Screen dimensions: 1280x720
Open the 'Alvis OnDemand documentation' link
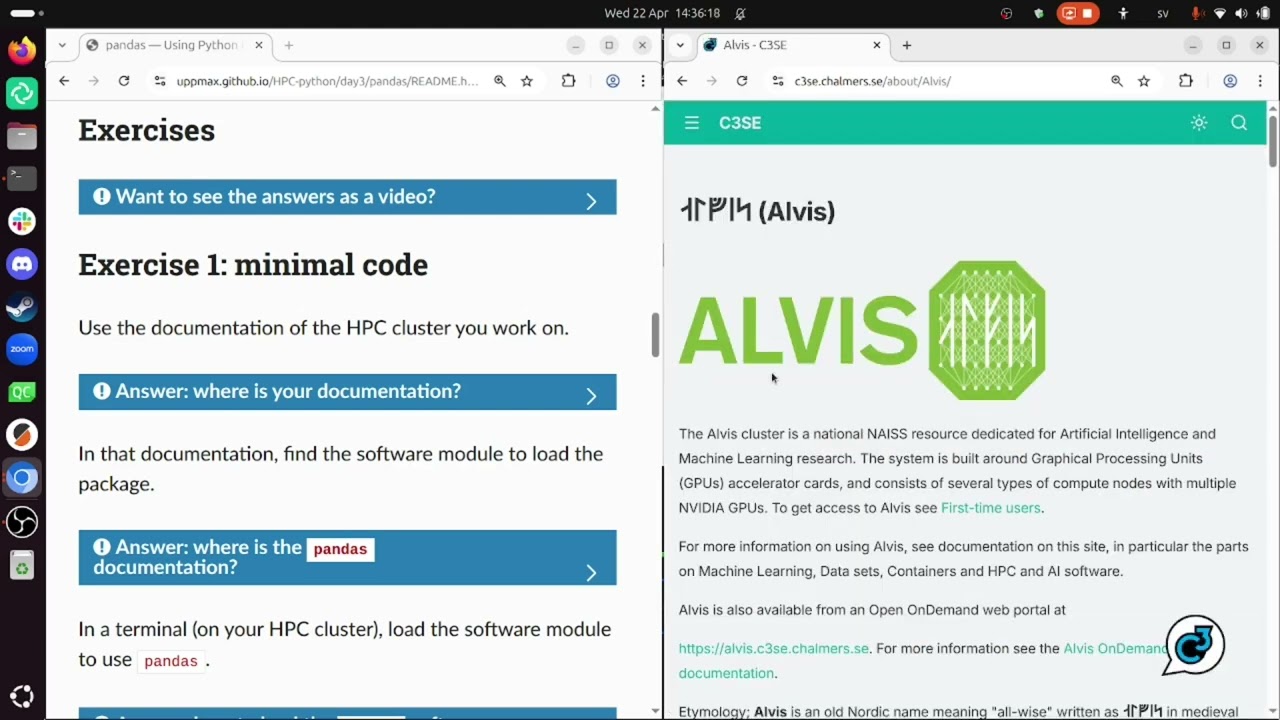[1115, 649]
